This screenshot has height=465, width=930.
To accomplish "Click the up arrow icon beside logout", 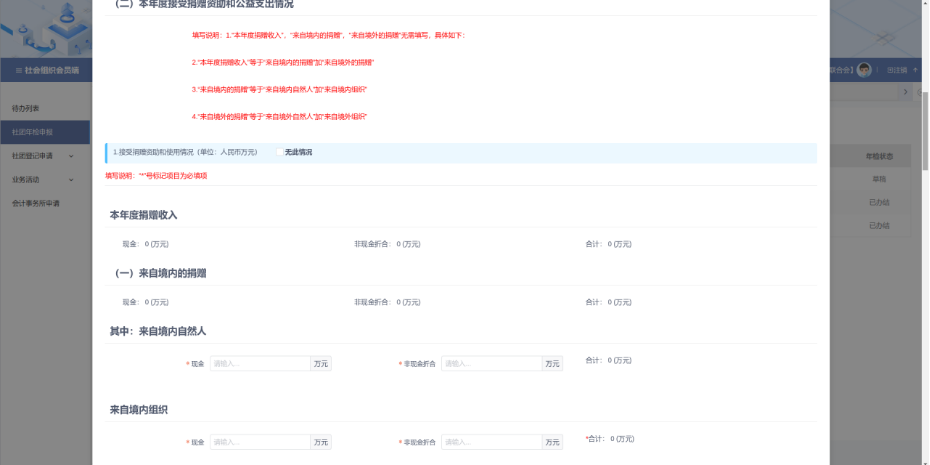I will click(915, 70).
